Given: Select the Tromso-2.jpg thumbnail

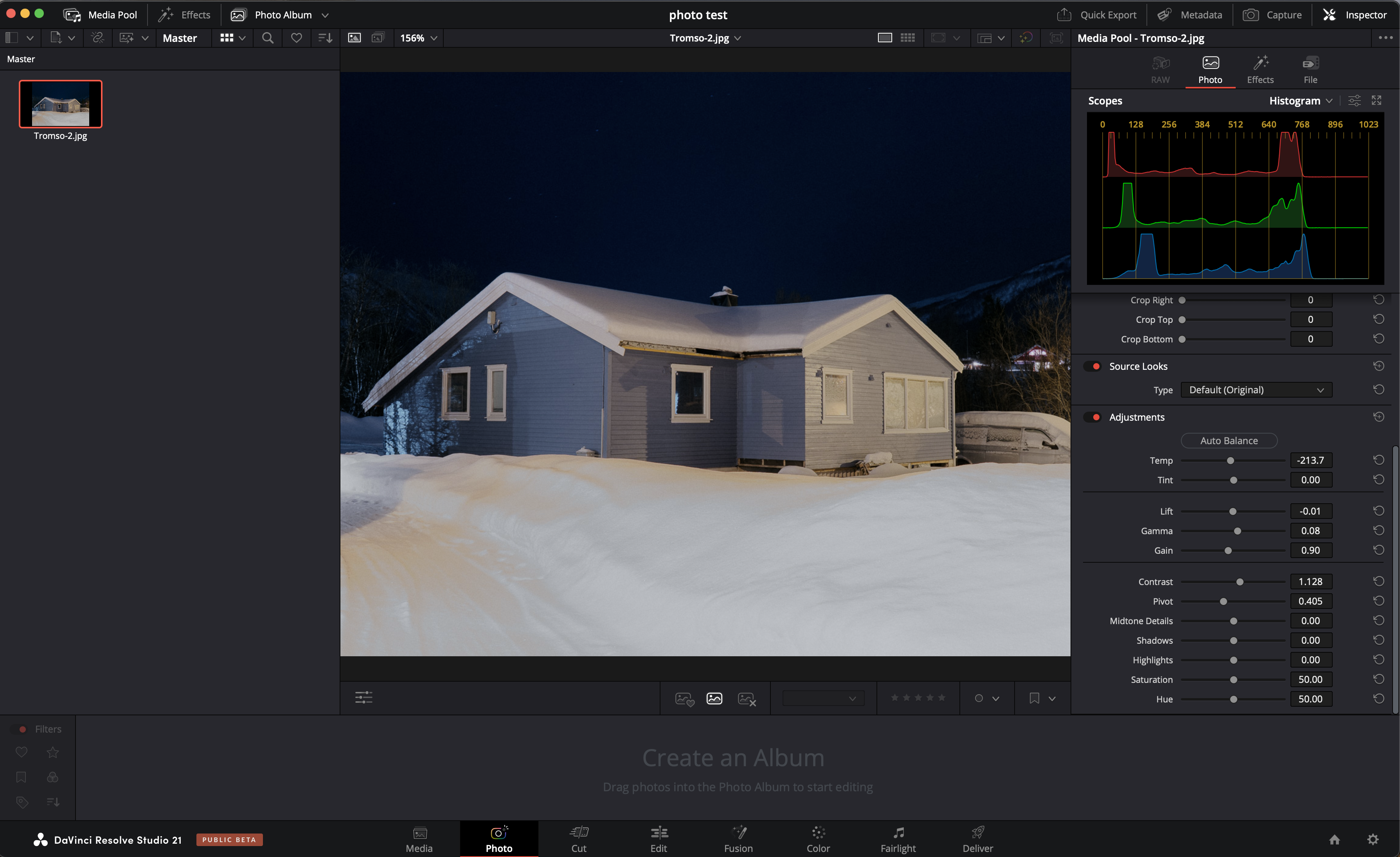Looking at the screenshot, I should click(60, 104).
